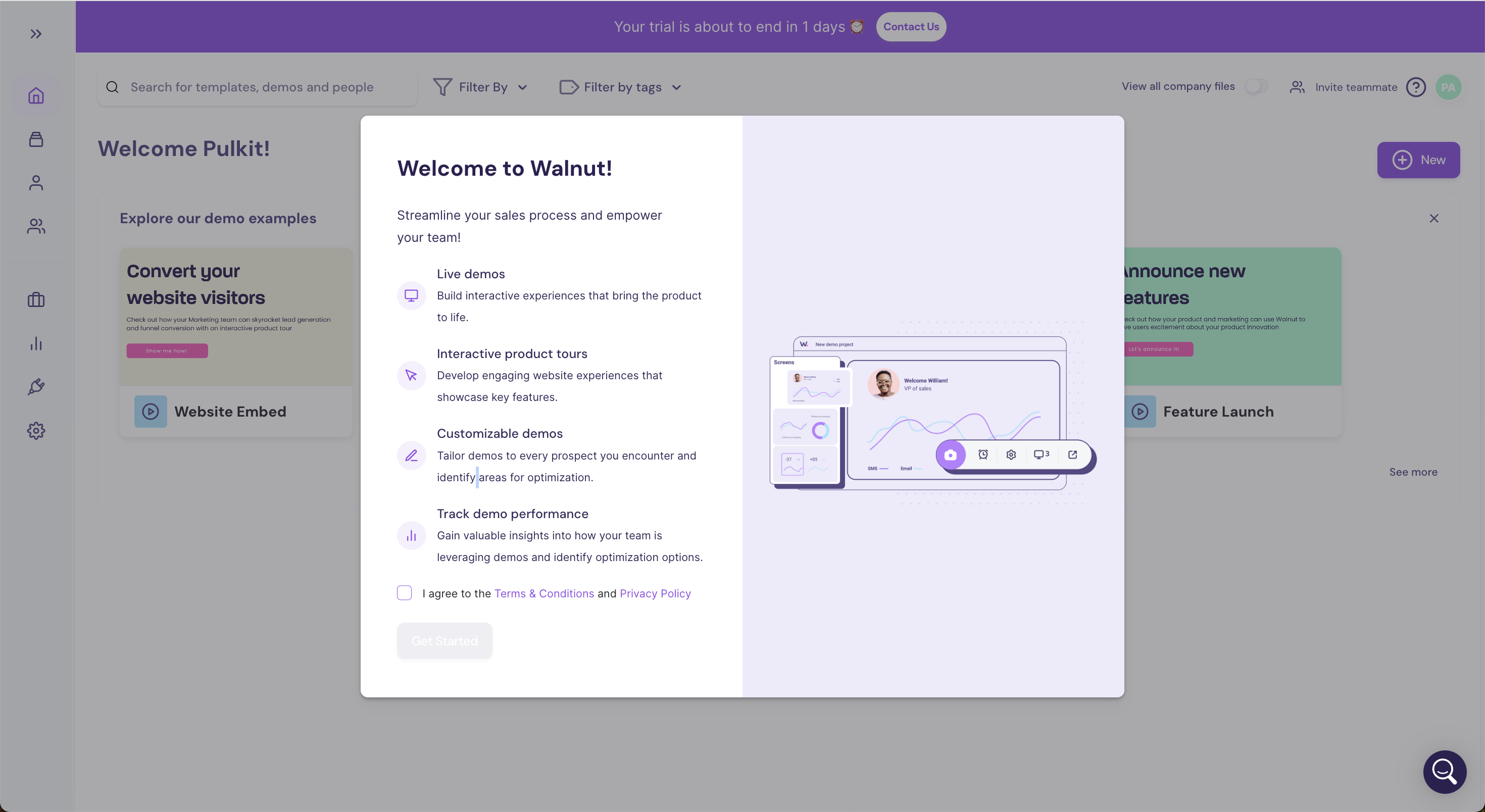
Task: Open the bar-chart insights icon in the sidebar
Action: (36, 343)
